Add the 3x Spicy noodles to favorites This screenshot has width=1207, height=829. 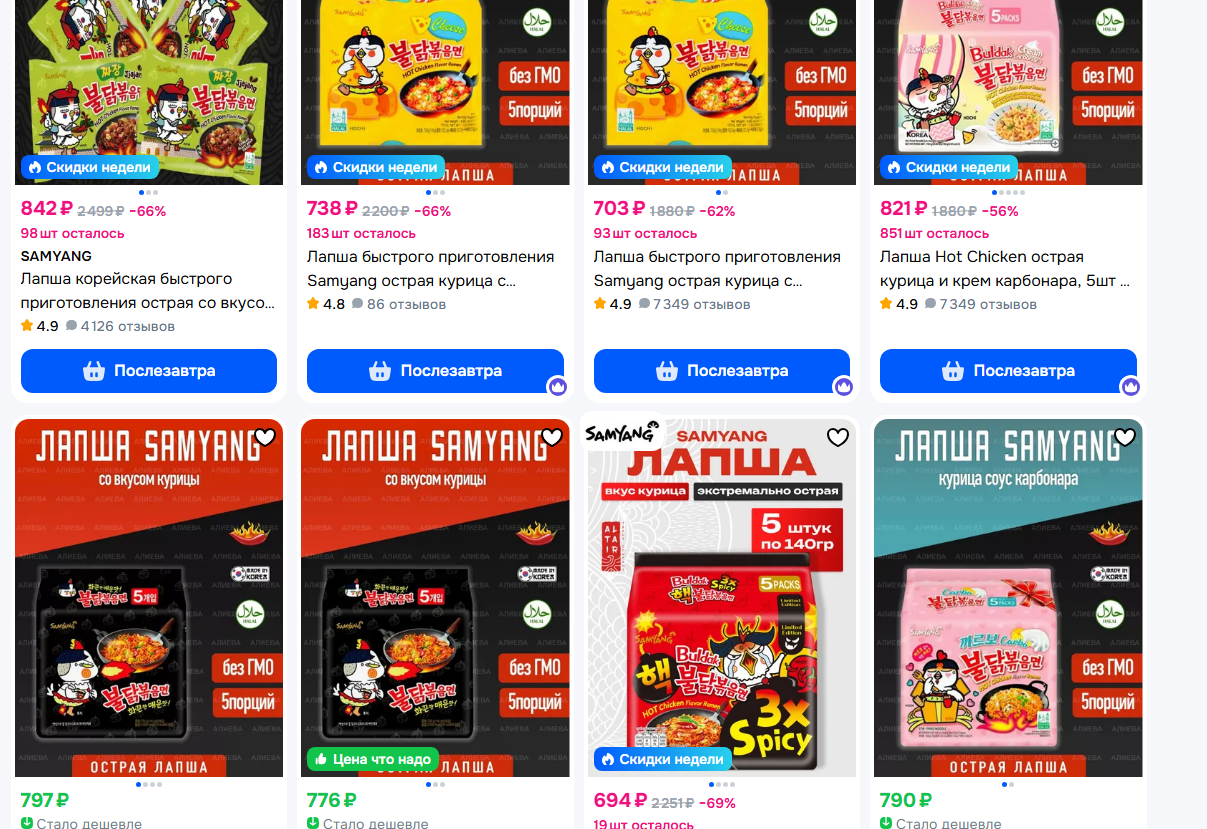coord(838,437)
